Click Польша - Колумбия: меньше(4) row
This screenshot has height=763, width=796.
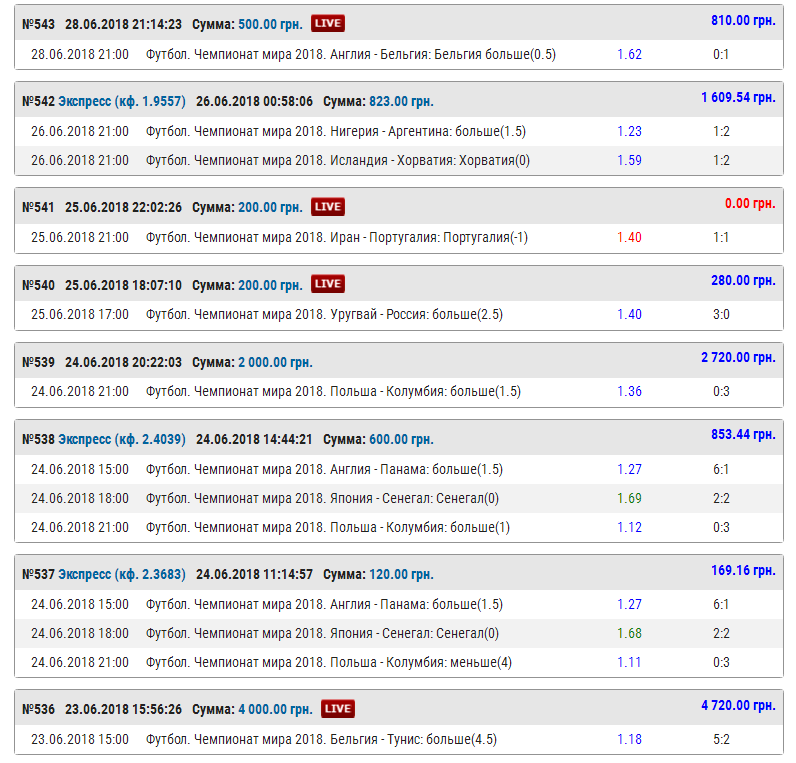399,662
